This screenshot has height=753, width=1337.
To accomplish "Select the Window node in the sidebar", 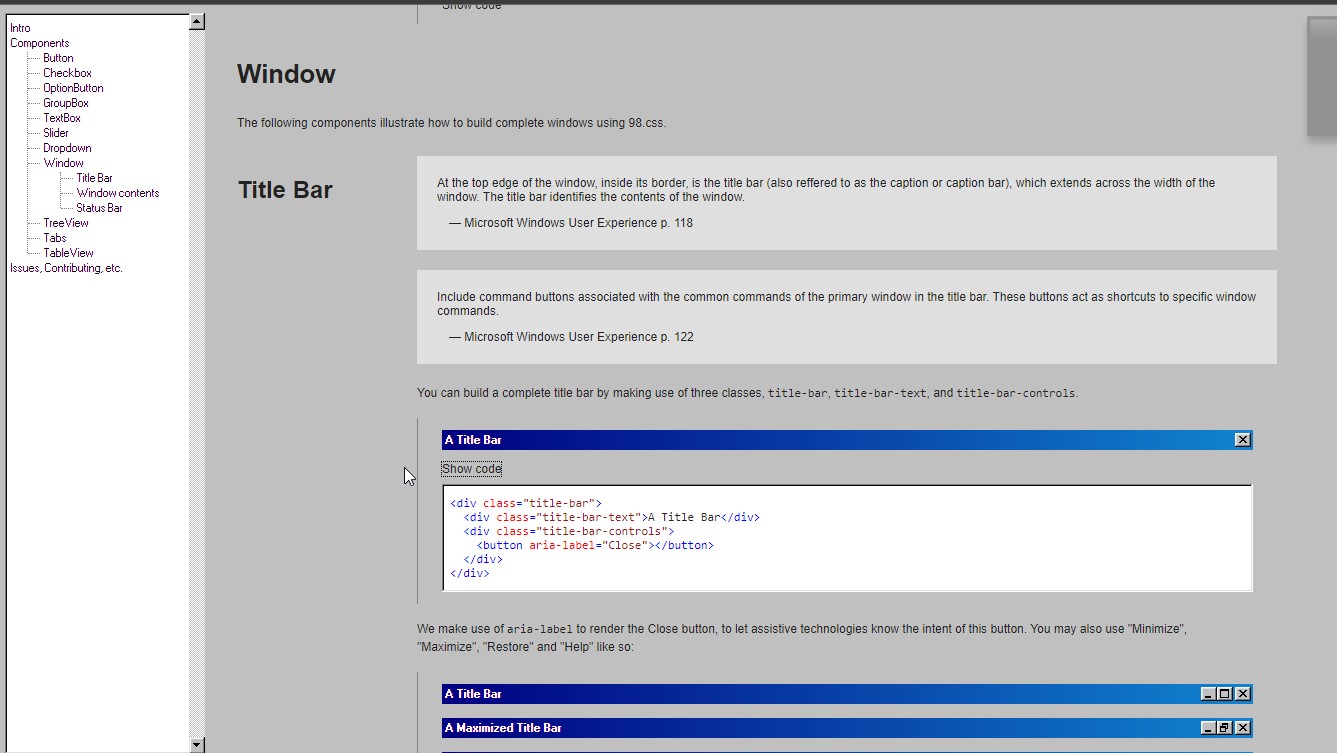I will pos(63,163).
